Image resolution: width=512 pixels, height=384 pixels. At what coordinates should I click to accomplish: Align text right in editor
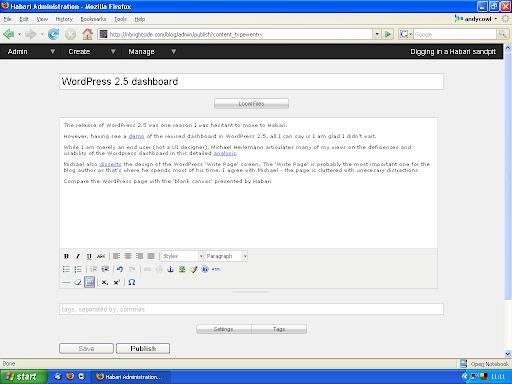coord(139,256)
